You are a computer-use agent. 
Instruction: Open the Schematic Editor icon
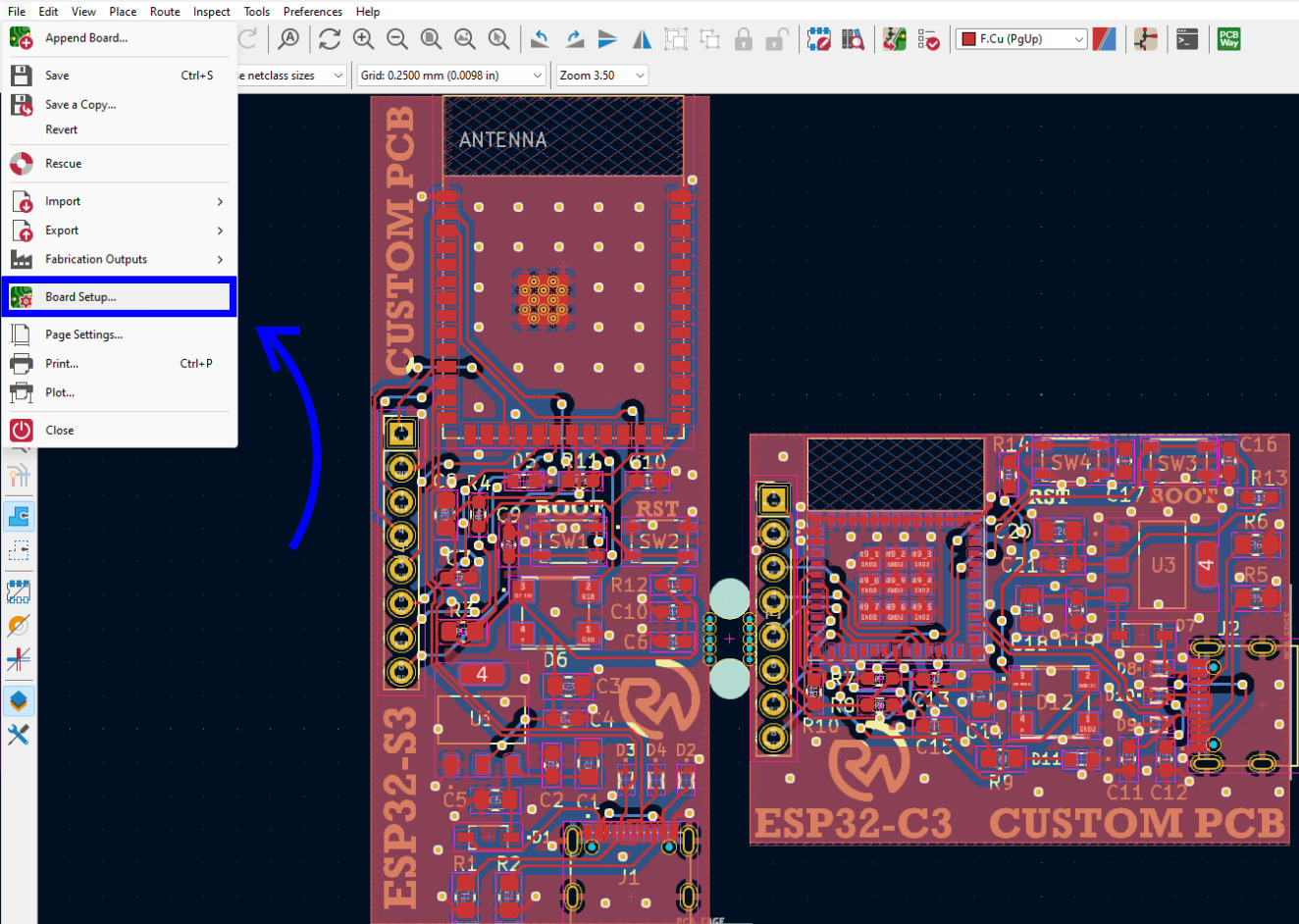[1146, 39]
